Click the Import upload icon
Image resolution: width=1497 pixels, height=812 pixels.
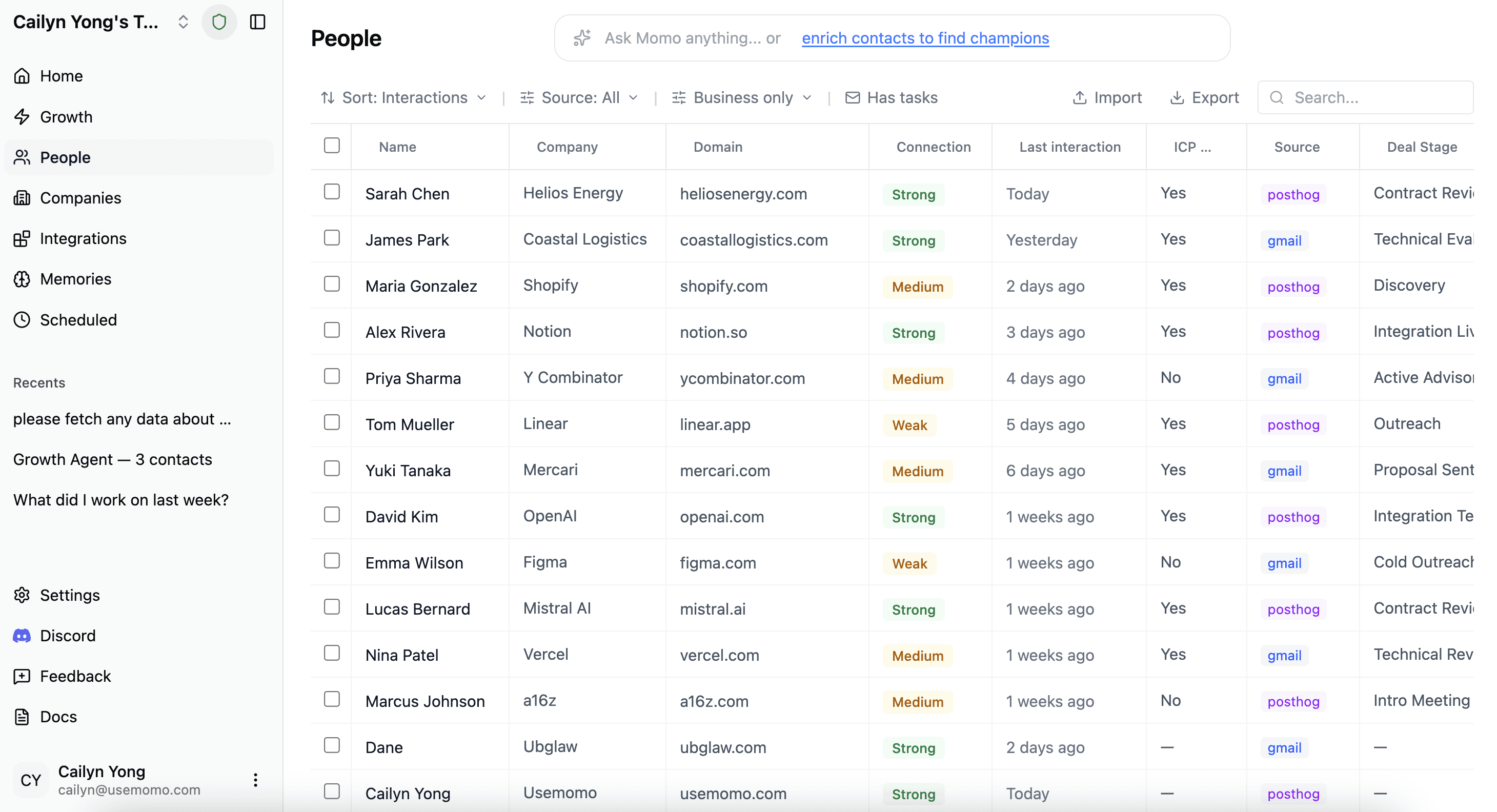1079,97
